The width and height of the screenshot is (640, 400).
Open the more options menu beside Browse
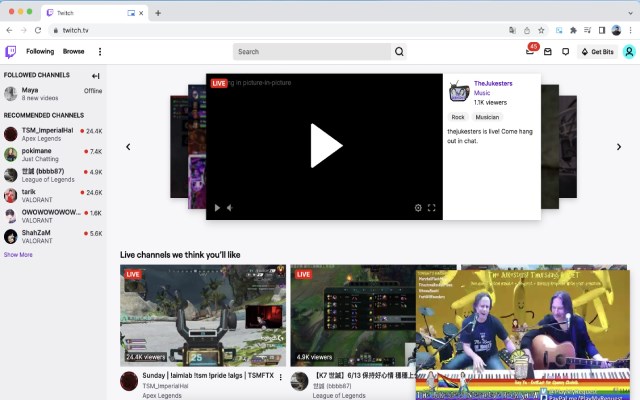click(x=100, y=51)
